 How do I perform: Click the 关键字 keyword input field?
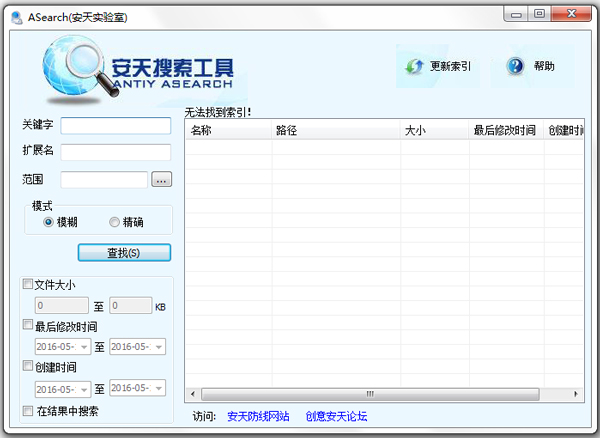(116, 126)
